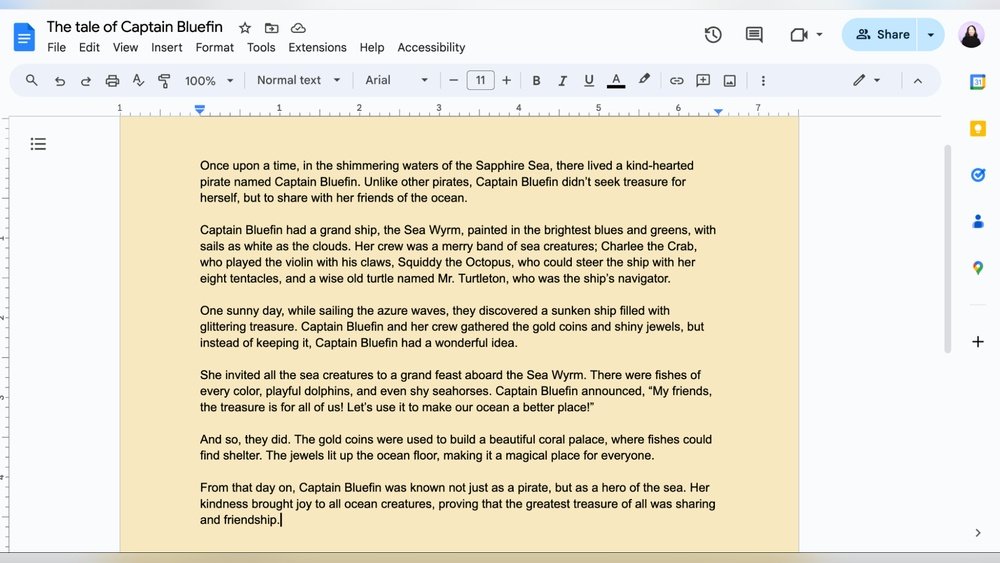Expand Meet call options arrow
Viewport: 1000px width, 563px height.
click(819, 34)
